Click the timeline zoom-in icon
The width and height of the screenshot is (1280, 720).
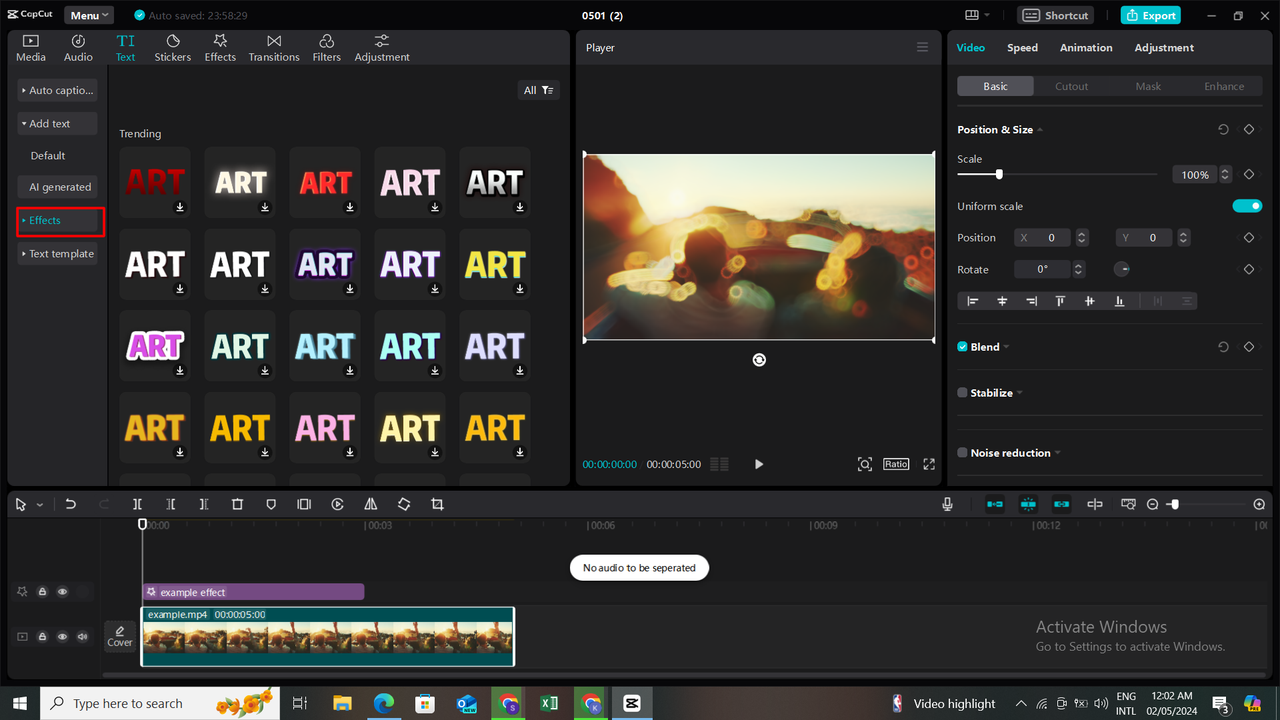[1259, 504]
